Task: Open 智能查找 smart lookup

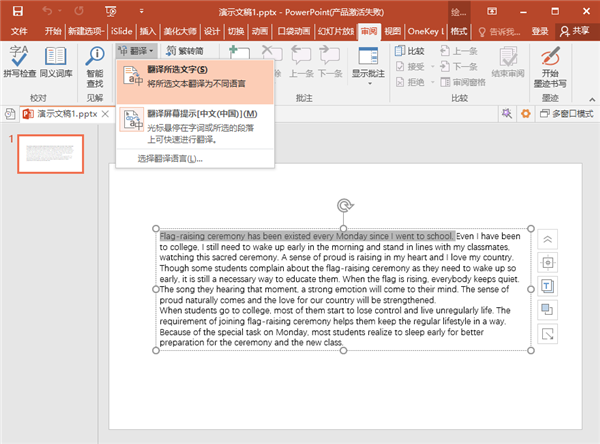Action: (95, 67)
